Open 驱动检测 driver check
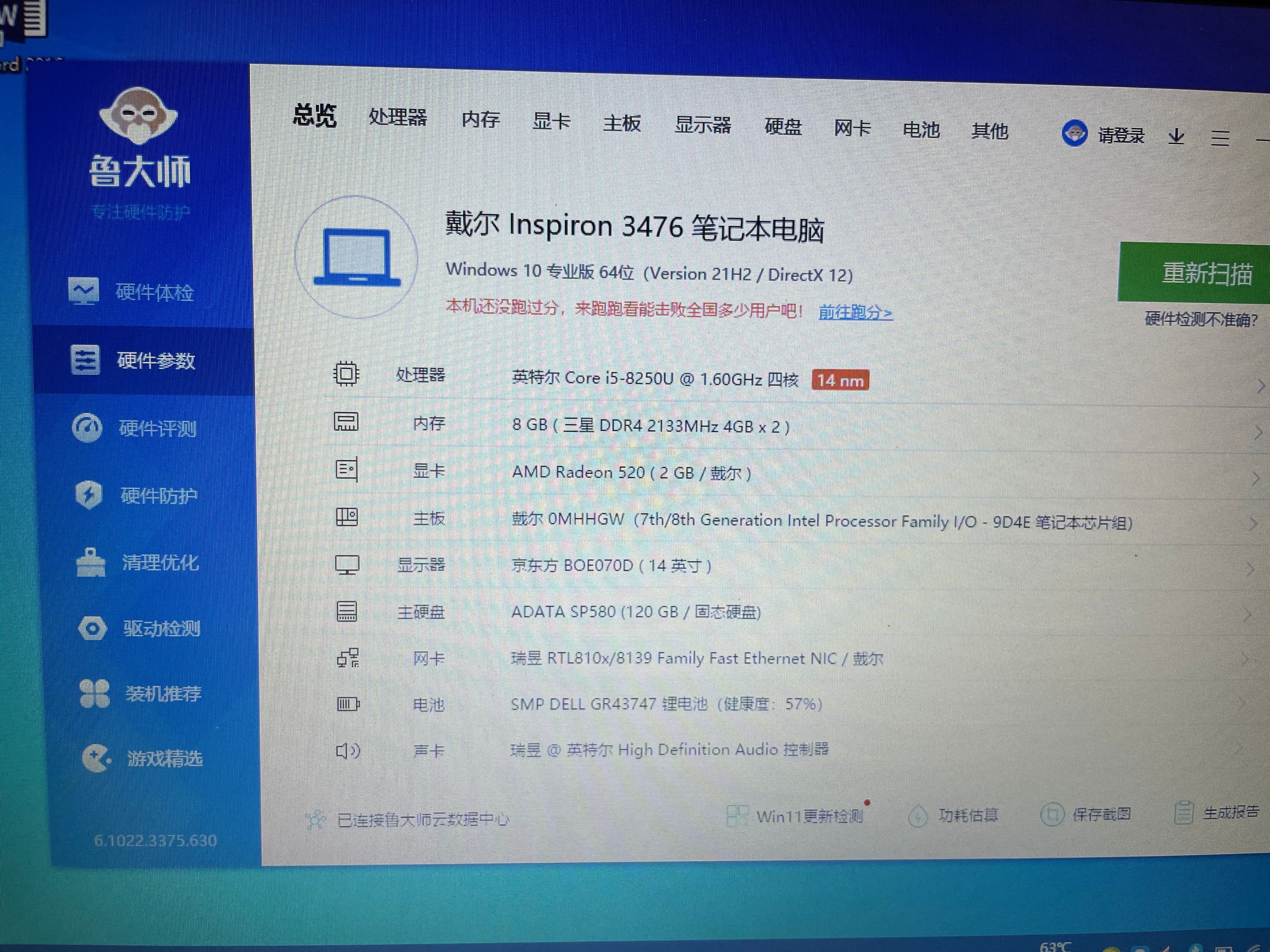 coord(139,628)
